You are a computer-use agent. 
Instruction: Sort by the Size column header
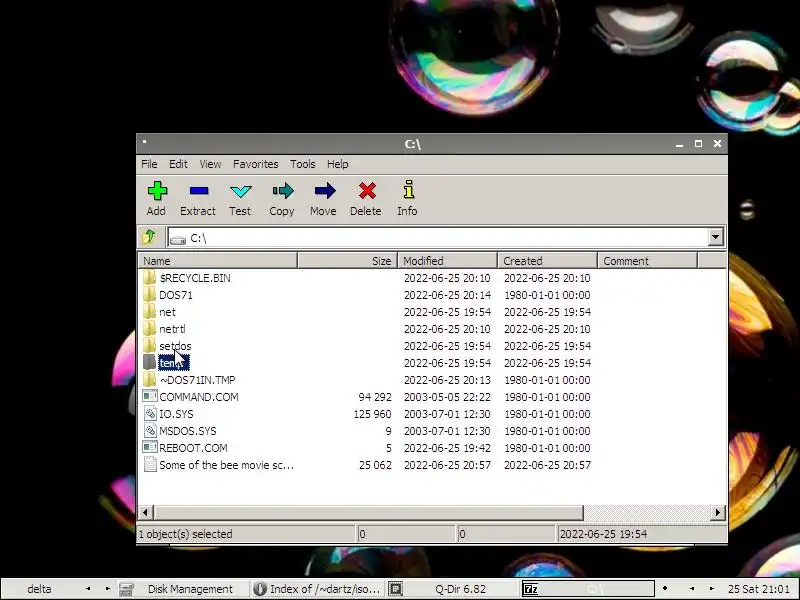tap(347, 261)
